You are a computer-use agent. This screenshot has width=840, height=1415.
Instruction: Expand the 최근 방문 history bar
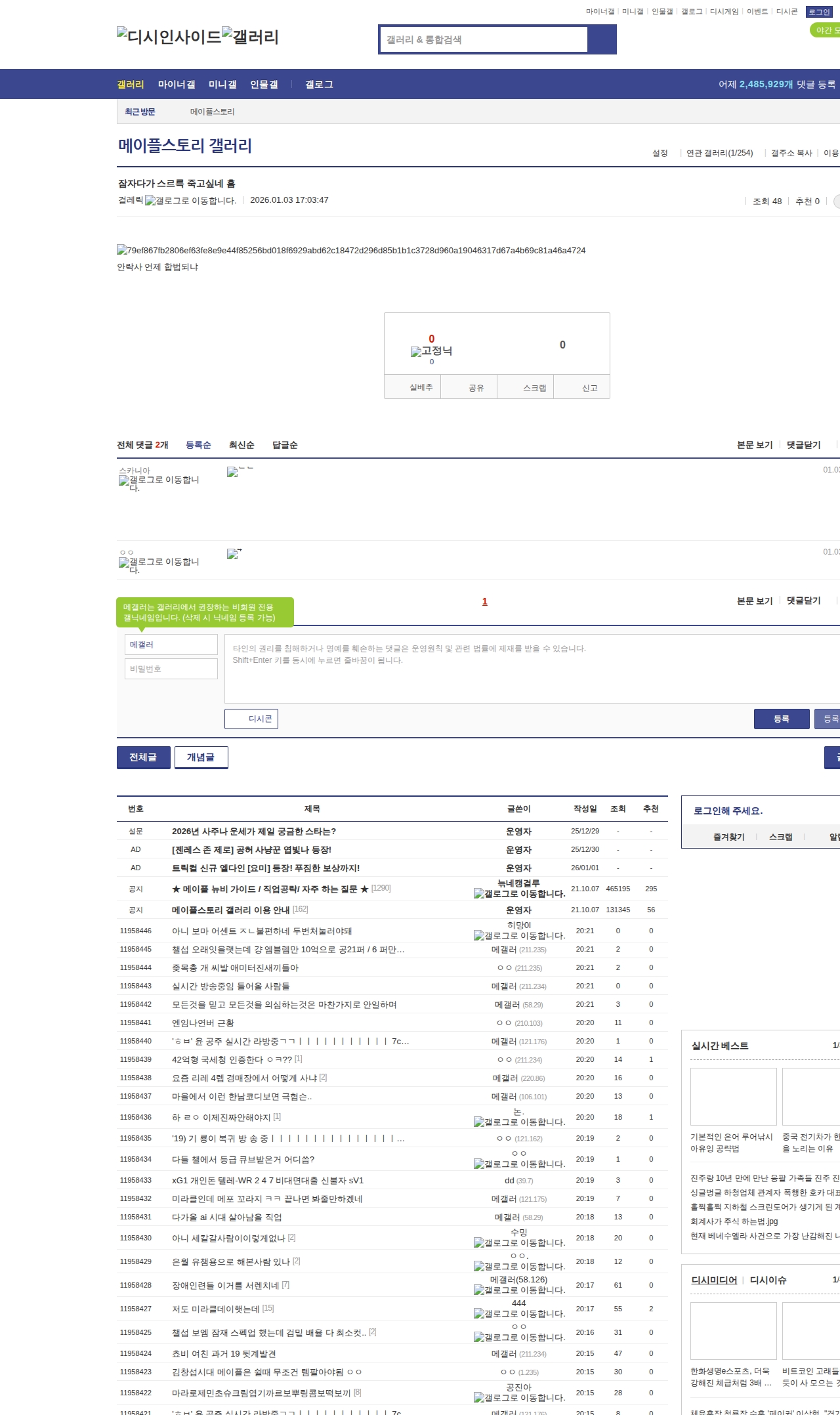[x=140, y=112]
